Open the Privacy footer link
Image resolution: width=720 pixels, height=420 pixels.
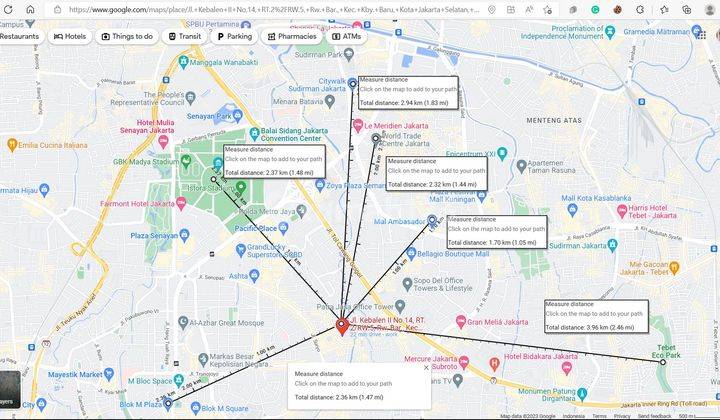pyautogui.click(x=622, y=416)
